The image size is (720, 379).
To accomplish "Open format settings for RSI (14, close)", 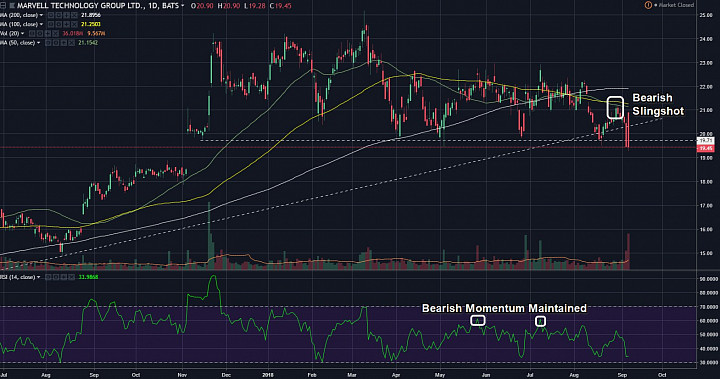I will pyautogui.click(x=56, y=277).
